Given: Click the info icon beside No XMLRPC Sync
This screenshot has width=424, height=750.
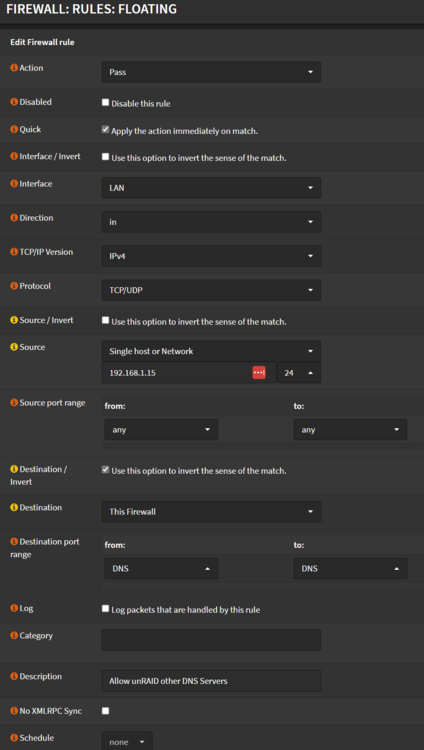Looking at the screenshot, I should pos(14,711).
